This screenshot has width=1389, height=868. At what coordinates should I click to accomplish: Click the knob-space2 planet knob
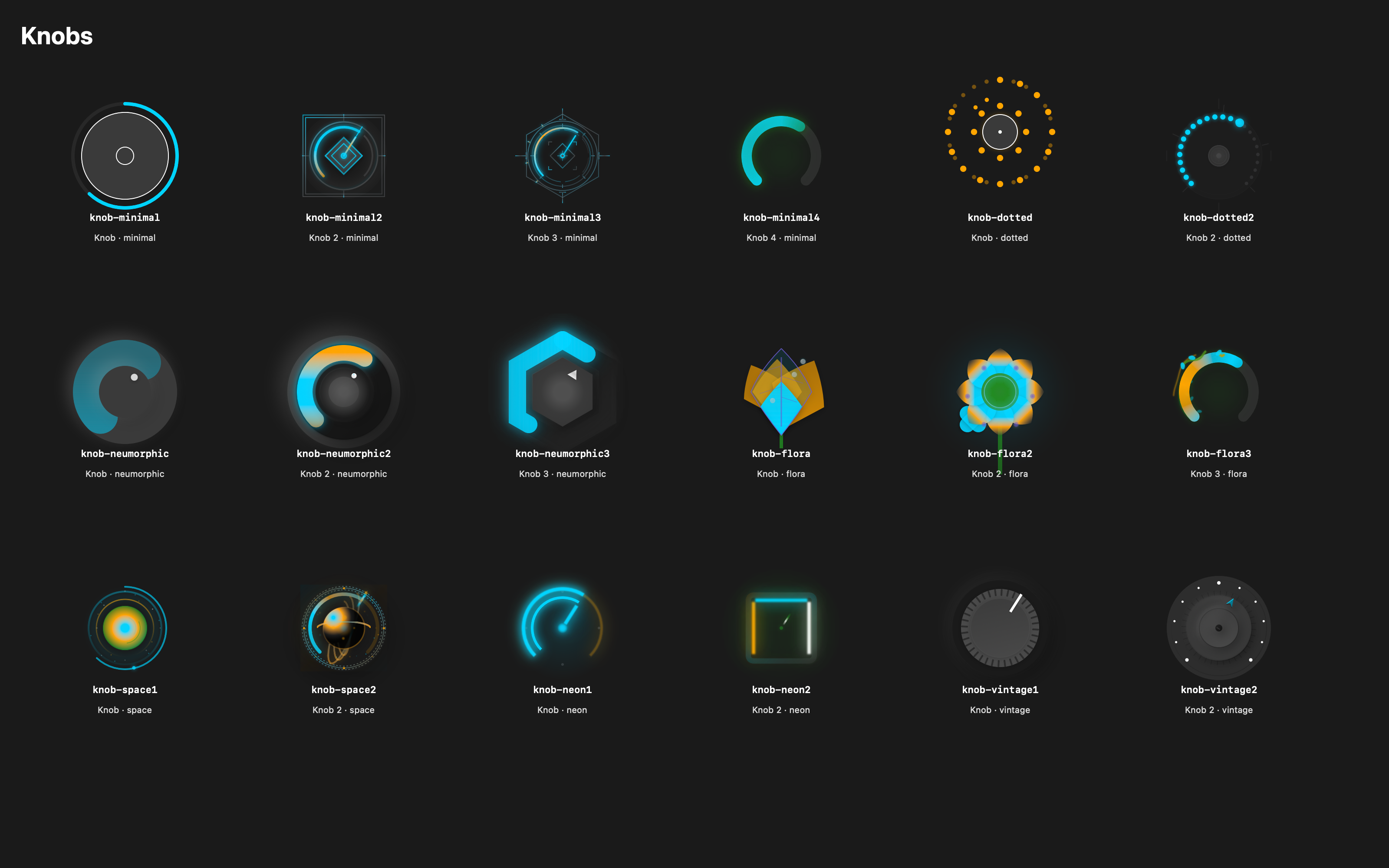344,628
